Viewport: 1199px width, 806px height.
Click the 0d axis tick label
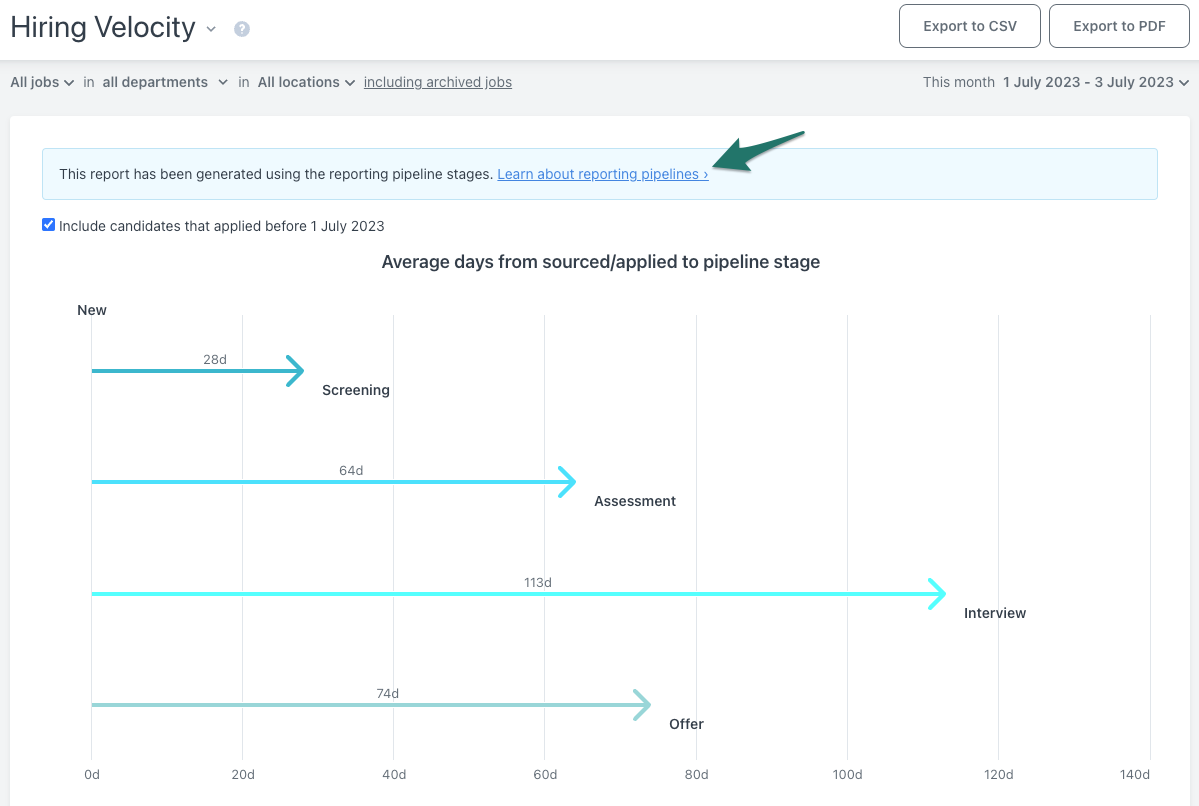pyautogui.click(x=92, y=775)
